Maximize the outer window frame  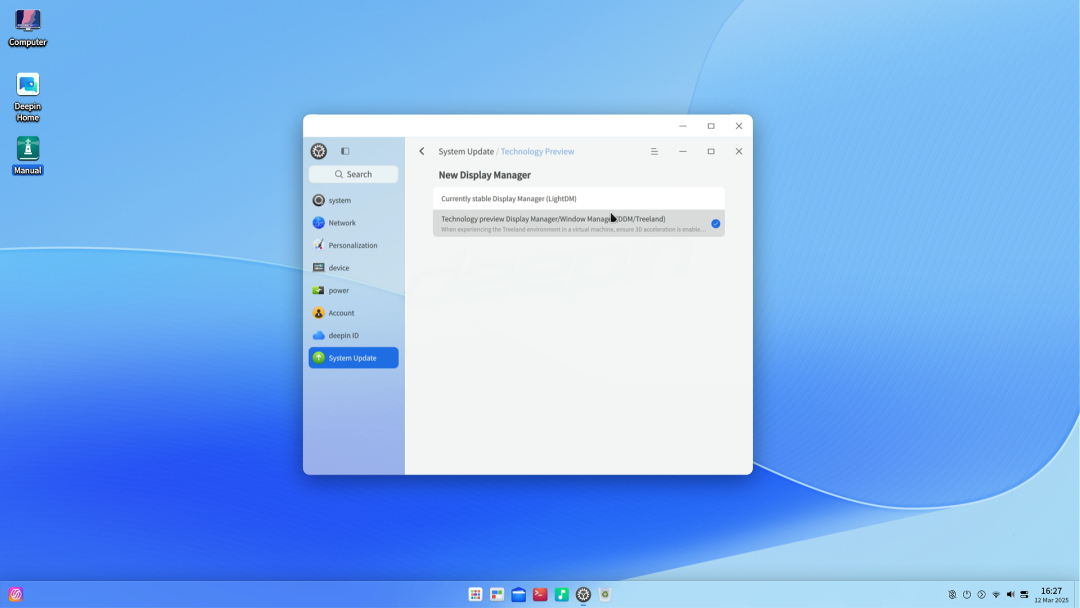pos(711,126)
